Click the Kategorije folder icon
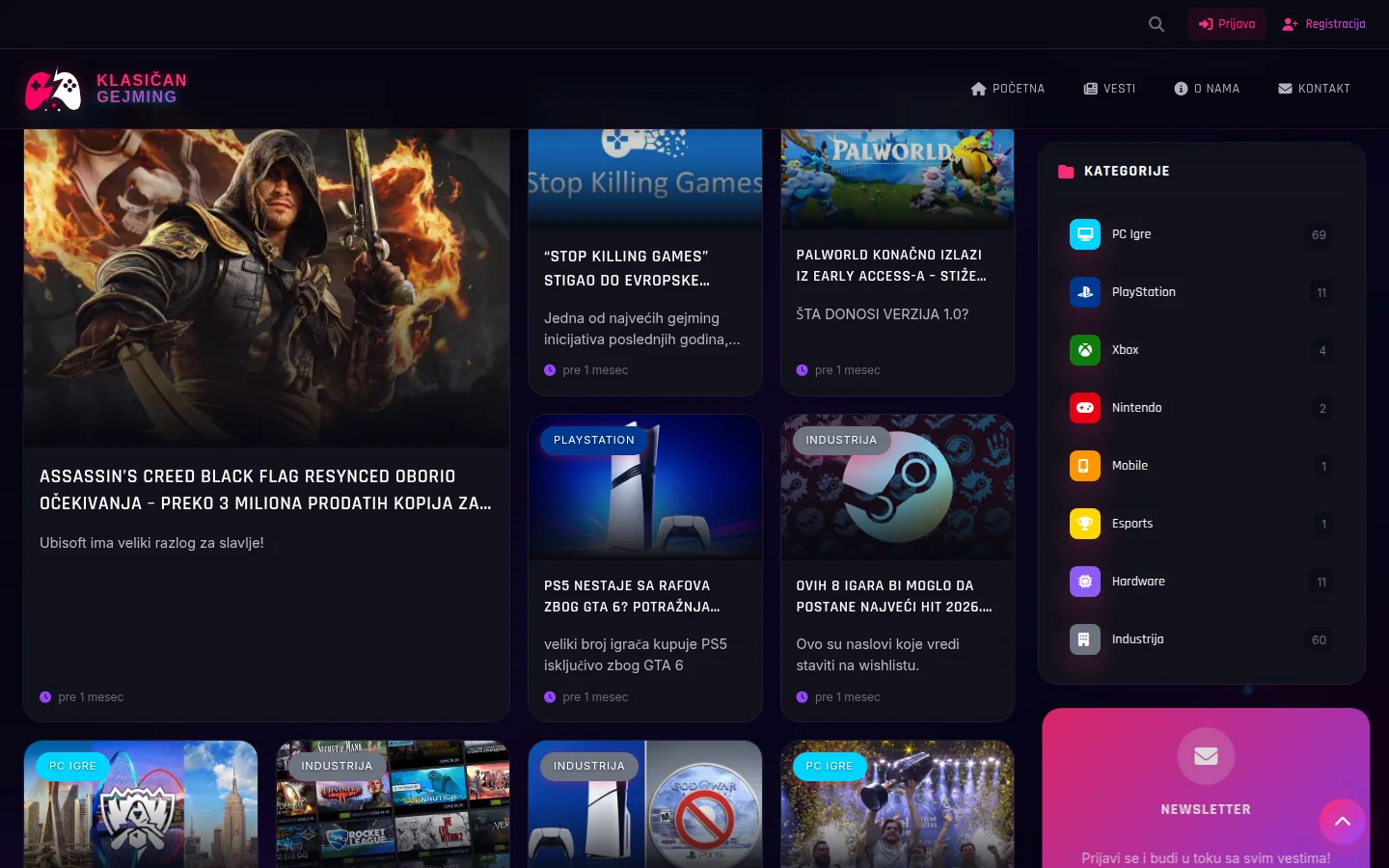Viewport: 1389px width, 868px height. point(1066,172)
